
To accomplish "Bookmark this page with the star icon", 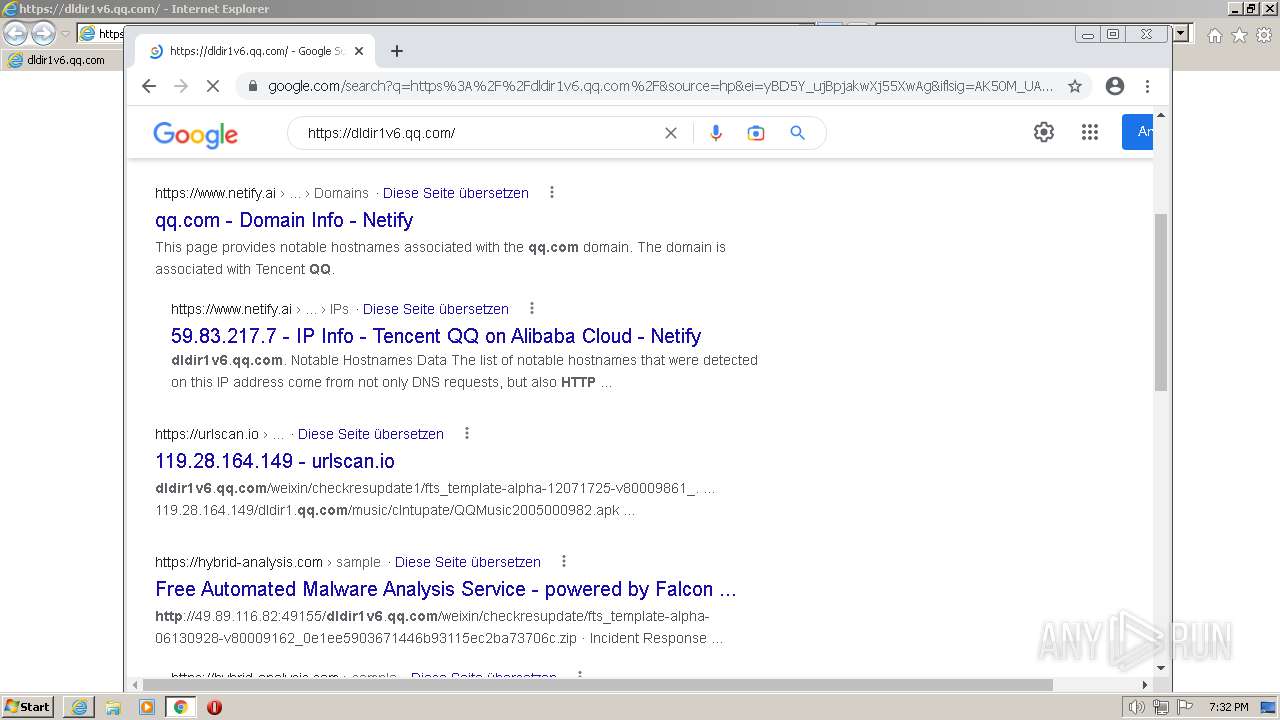I will (1075, 86).
